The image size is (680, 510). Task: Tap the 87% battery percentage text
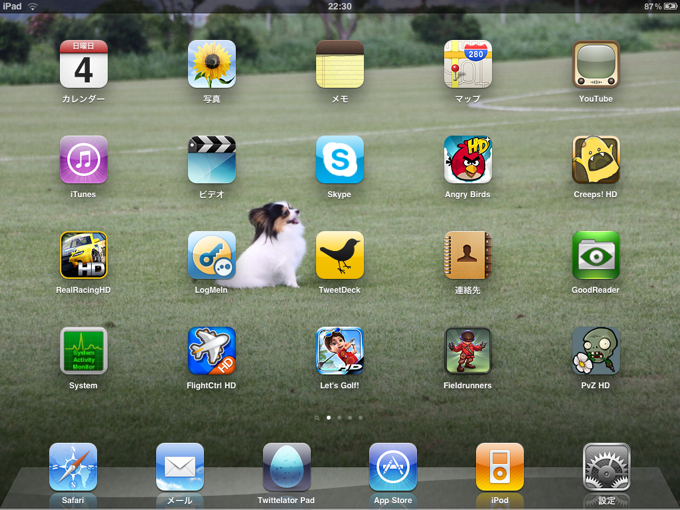point(653,7)
